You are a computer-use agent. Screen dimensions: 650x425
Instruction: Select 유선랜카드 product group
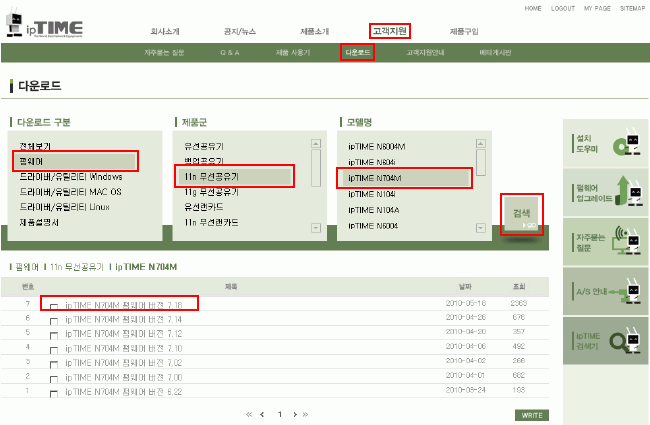204,207
